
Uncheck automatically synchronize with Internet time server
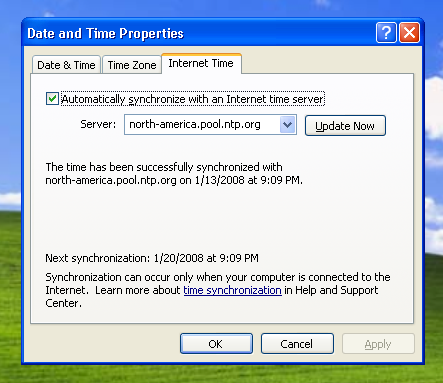tap(52, 99)
